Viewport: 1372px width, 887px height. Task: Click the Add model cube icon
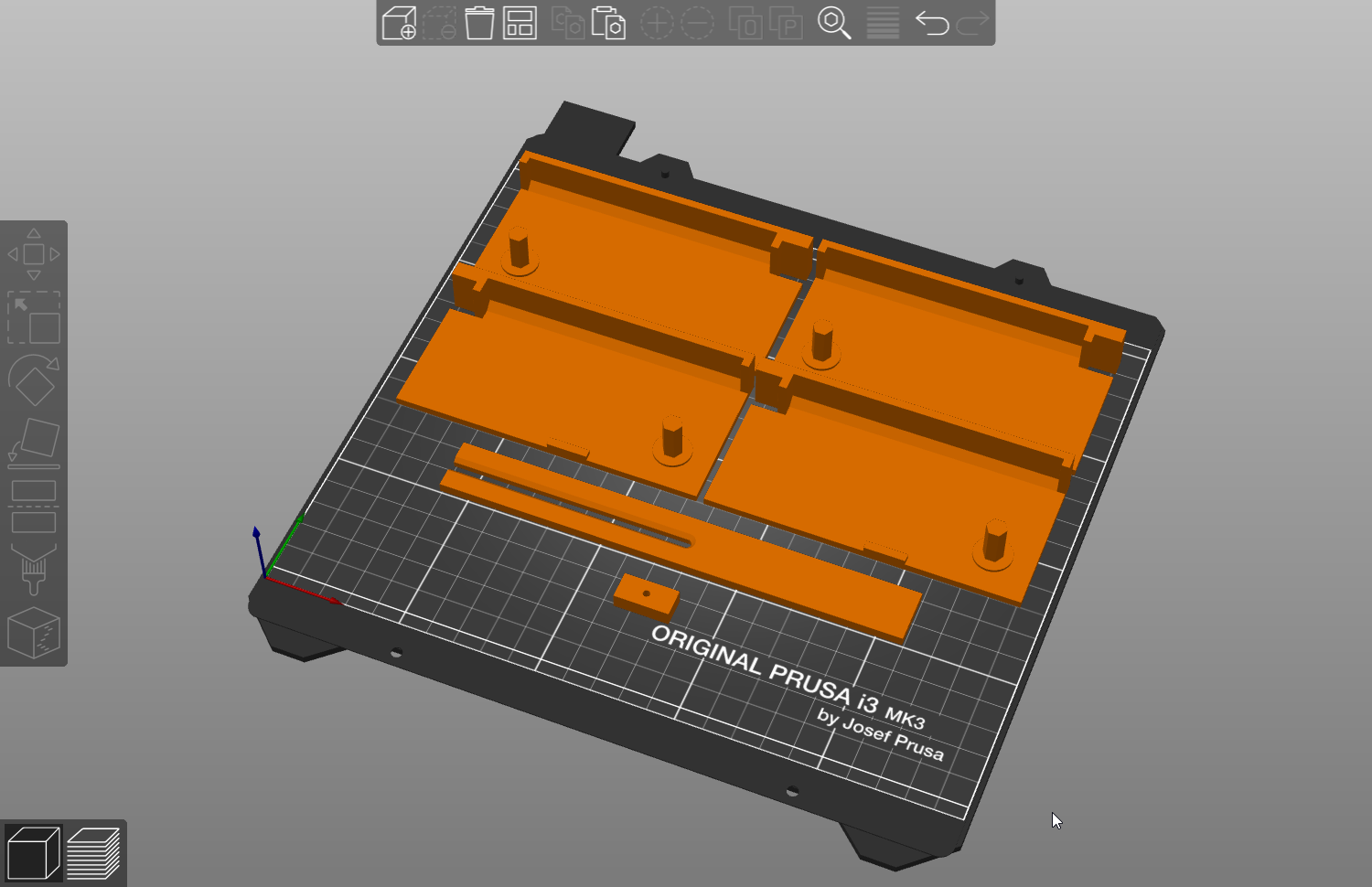click(399, 23)
